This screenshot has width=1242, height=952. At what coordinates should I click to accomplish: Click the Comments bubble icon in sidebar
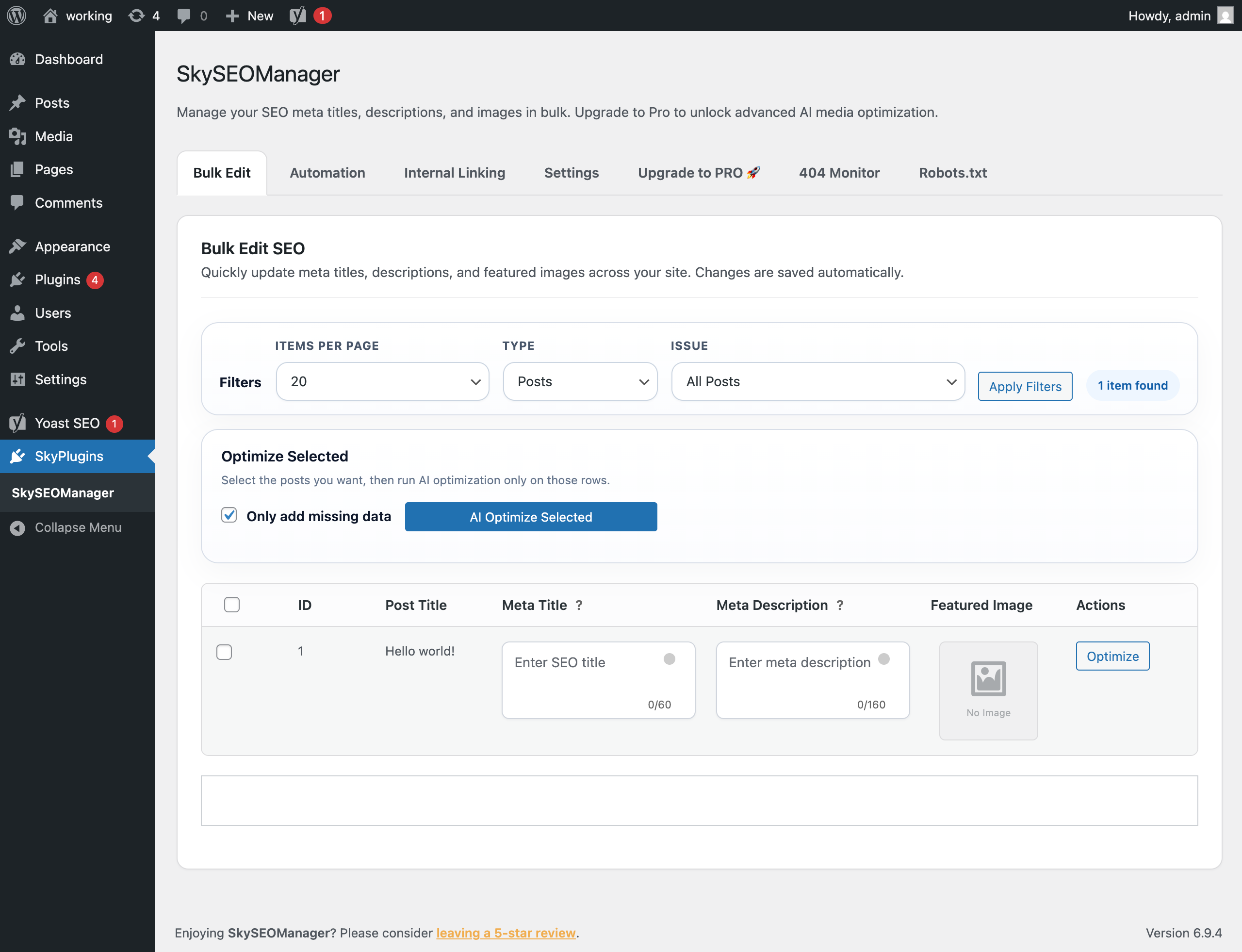17,202
